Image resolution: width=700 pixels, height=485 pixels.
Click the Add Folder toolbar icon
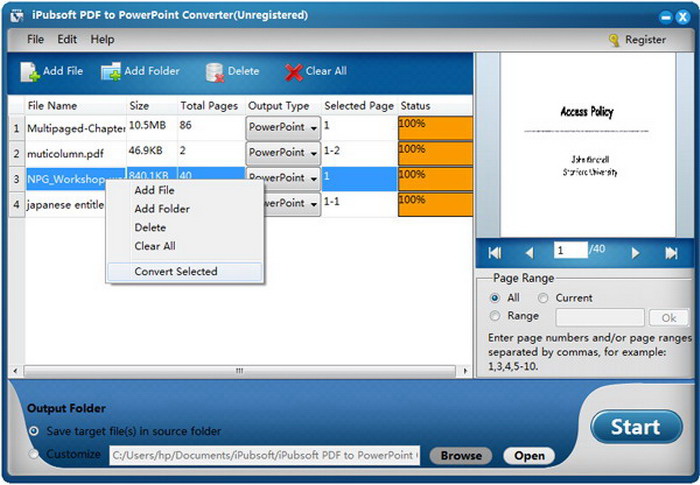click(x=111, y=71)
